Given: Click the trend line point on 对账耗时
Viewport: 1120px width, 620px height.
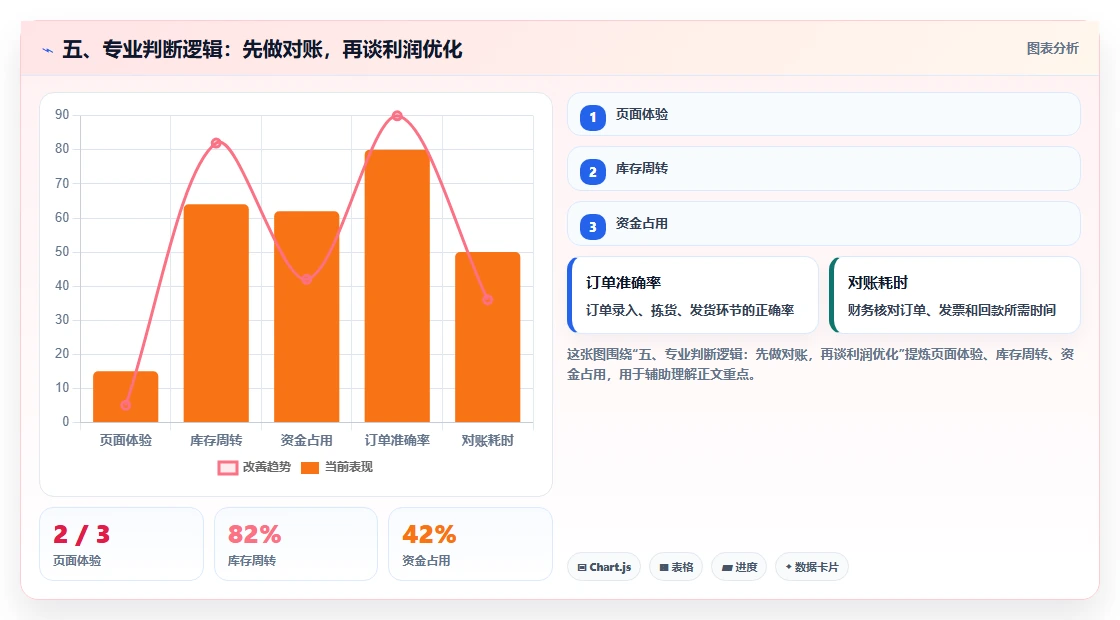Looking at the screenshot, I should 488,300.
